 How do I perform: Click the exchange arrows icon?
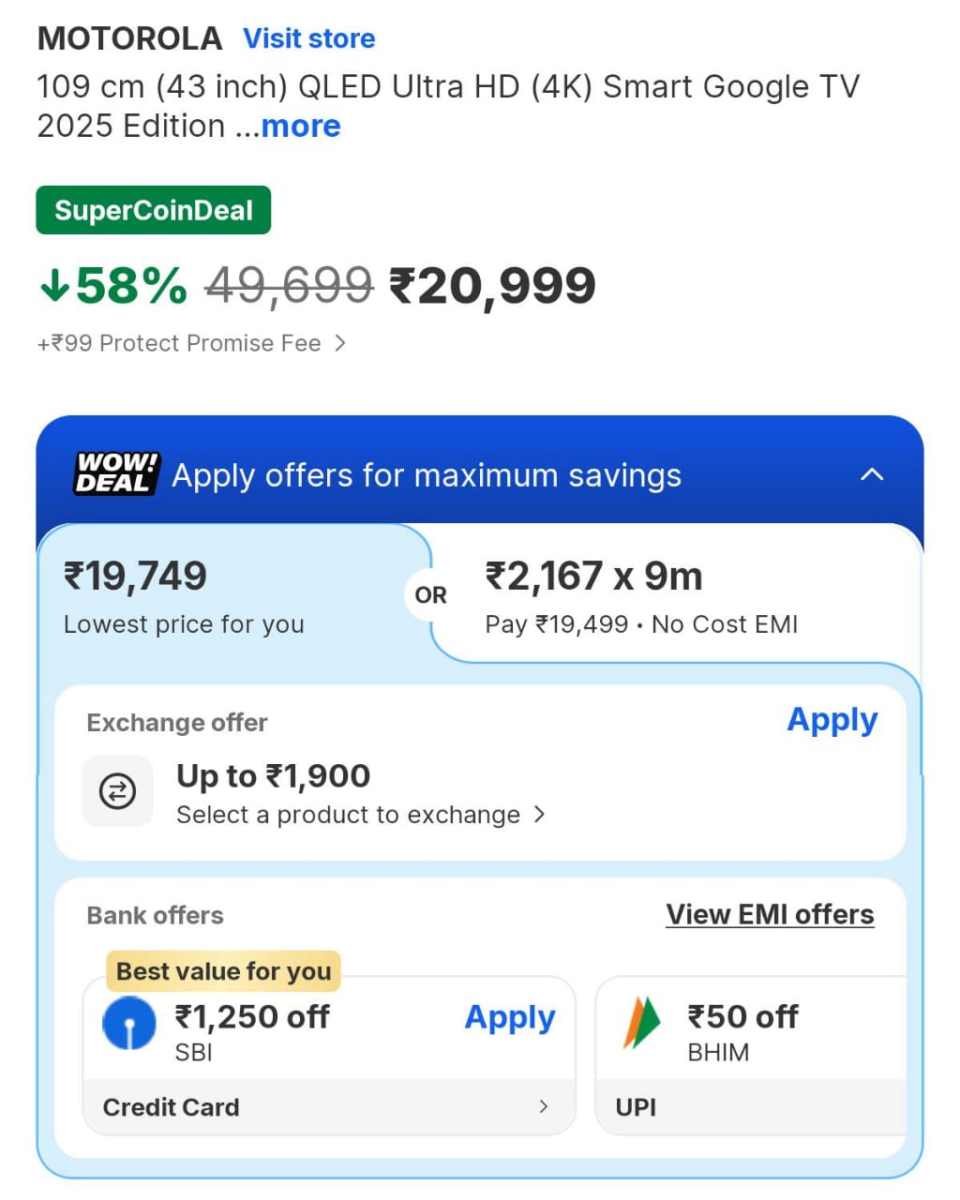(118, 792)
